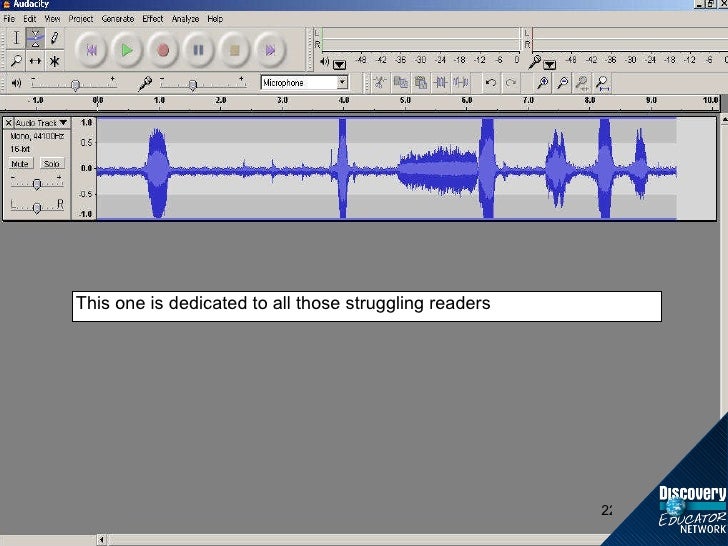Zoom in on the waveform

tap(542, 83)
